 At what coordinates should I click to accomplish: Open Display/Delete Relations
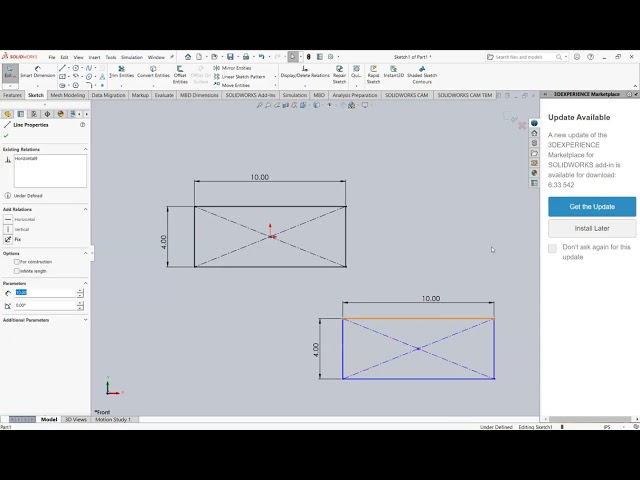pyautogui.click(x=305, y=72)
